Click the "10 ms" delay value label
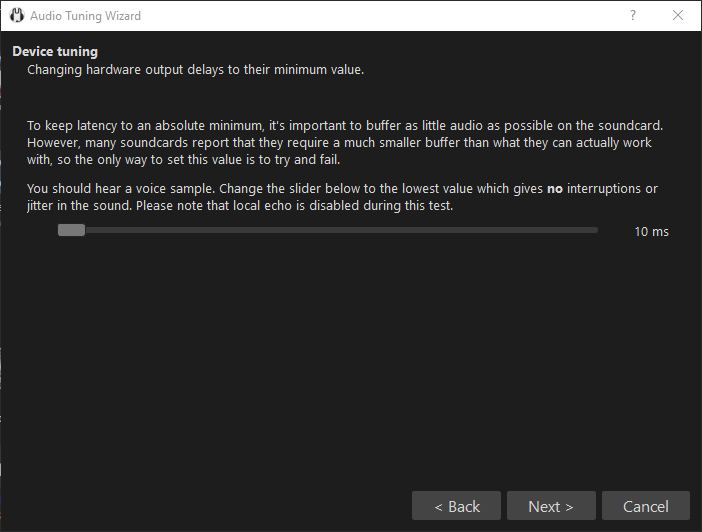Image resolution: width=702 pixels, height=532 pixels. [651, 232]
